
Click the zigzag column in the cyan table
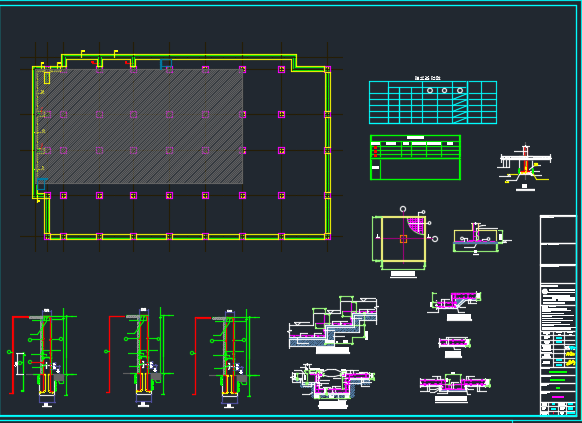pos(460,108)
